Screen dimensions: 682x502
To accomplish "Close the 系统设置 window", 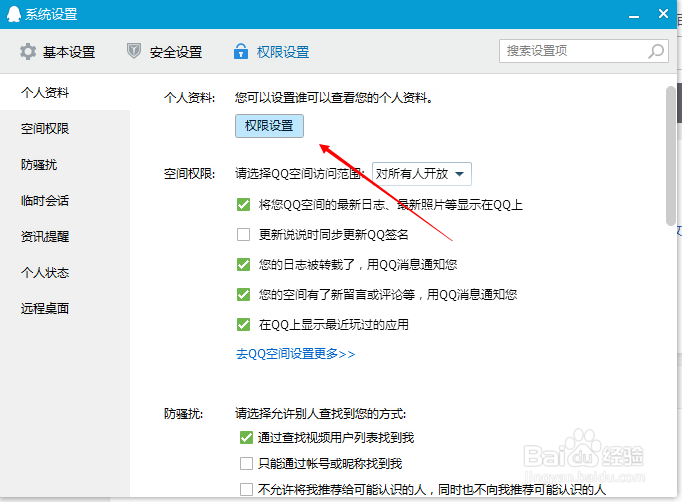I will point(663,14).
